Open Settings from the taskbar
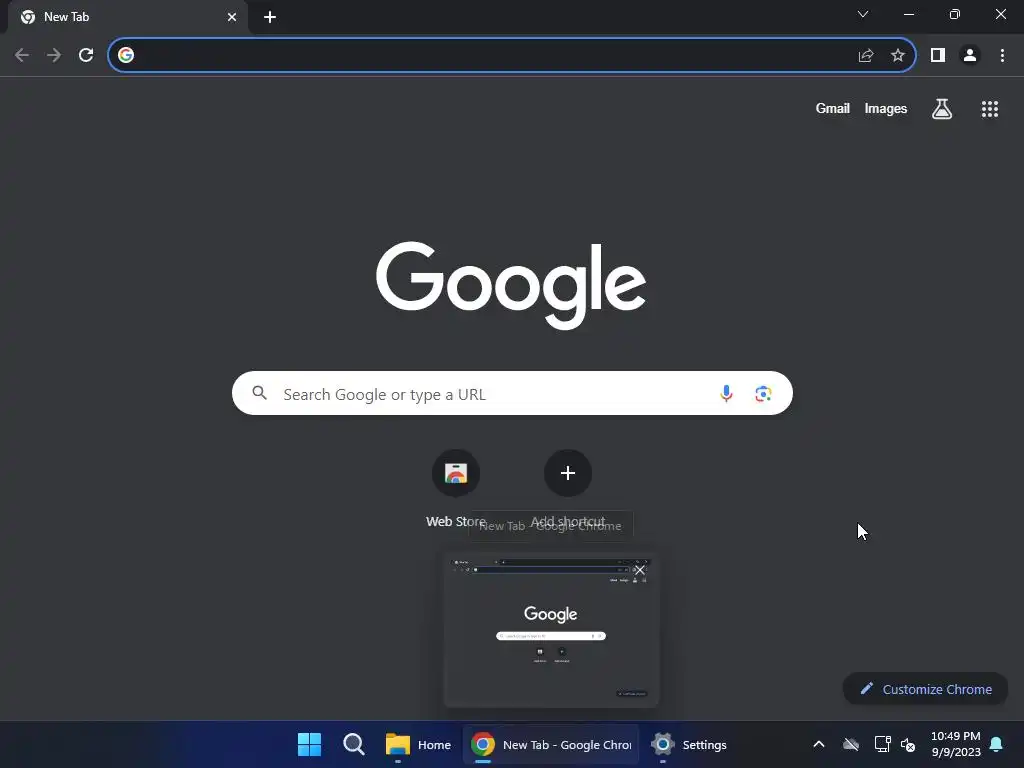Screen dimensions: 1024x768 pyautogui.click(x=689, y=744)
